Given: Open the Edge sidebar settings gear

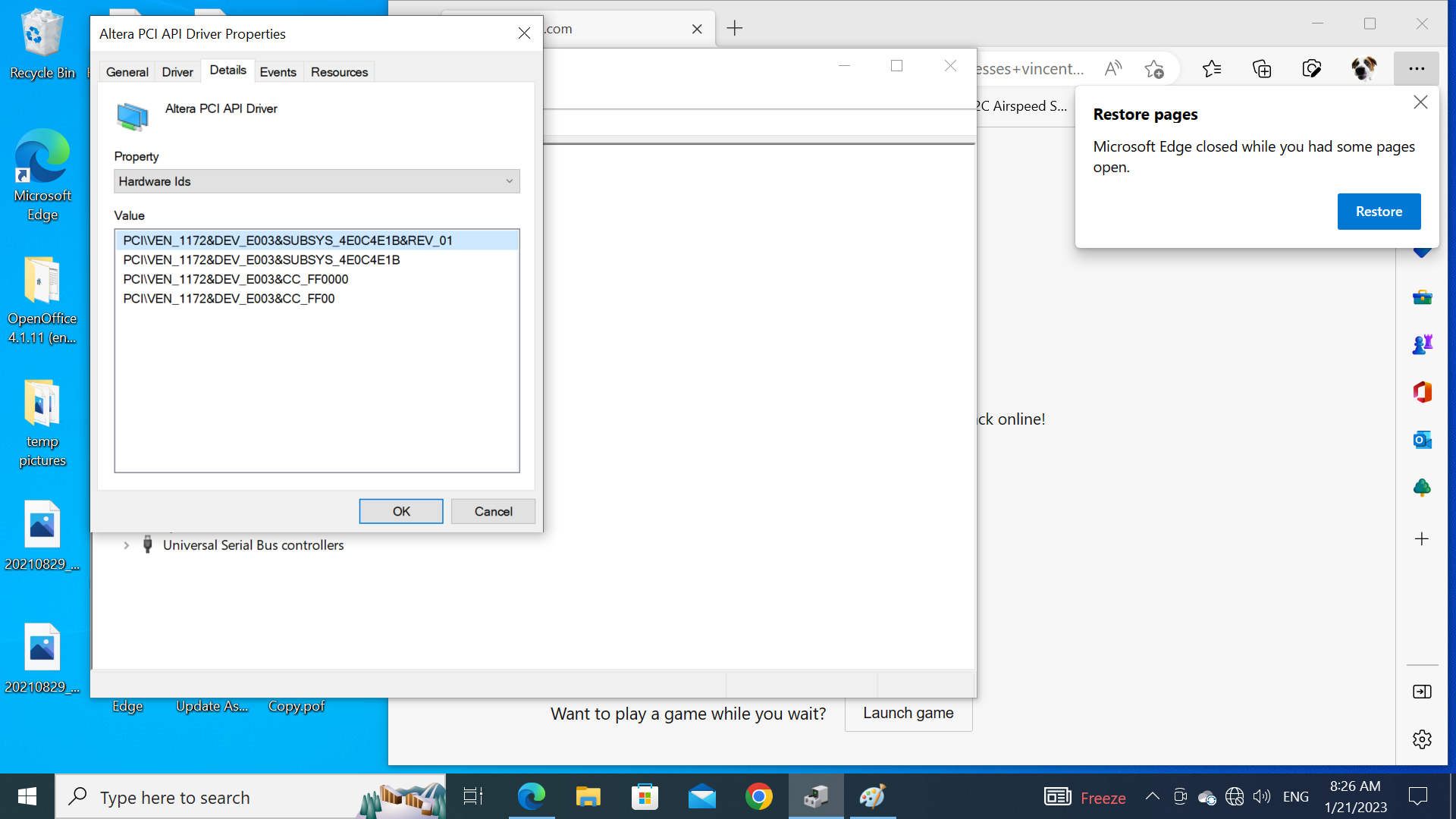Looking at the screenshot, I should click(x=1422, y=739).
